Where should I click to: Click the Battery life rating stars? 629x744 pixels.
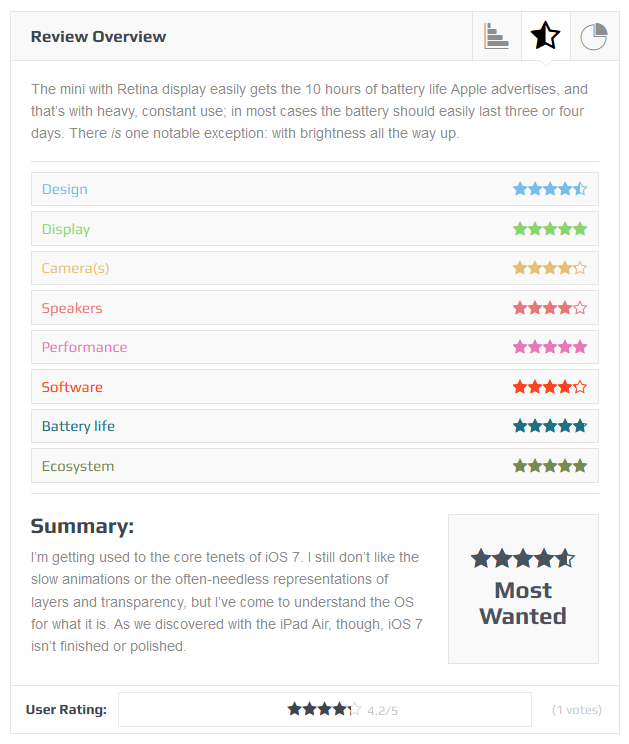(x=549, y=426)
